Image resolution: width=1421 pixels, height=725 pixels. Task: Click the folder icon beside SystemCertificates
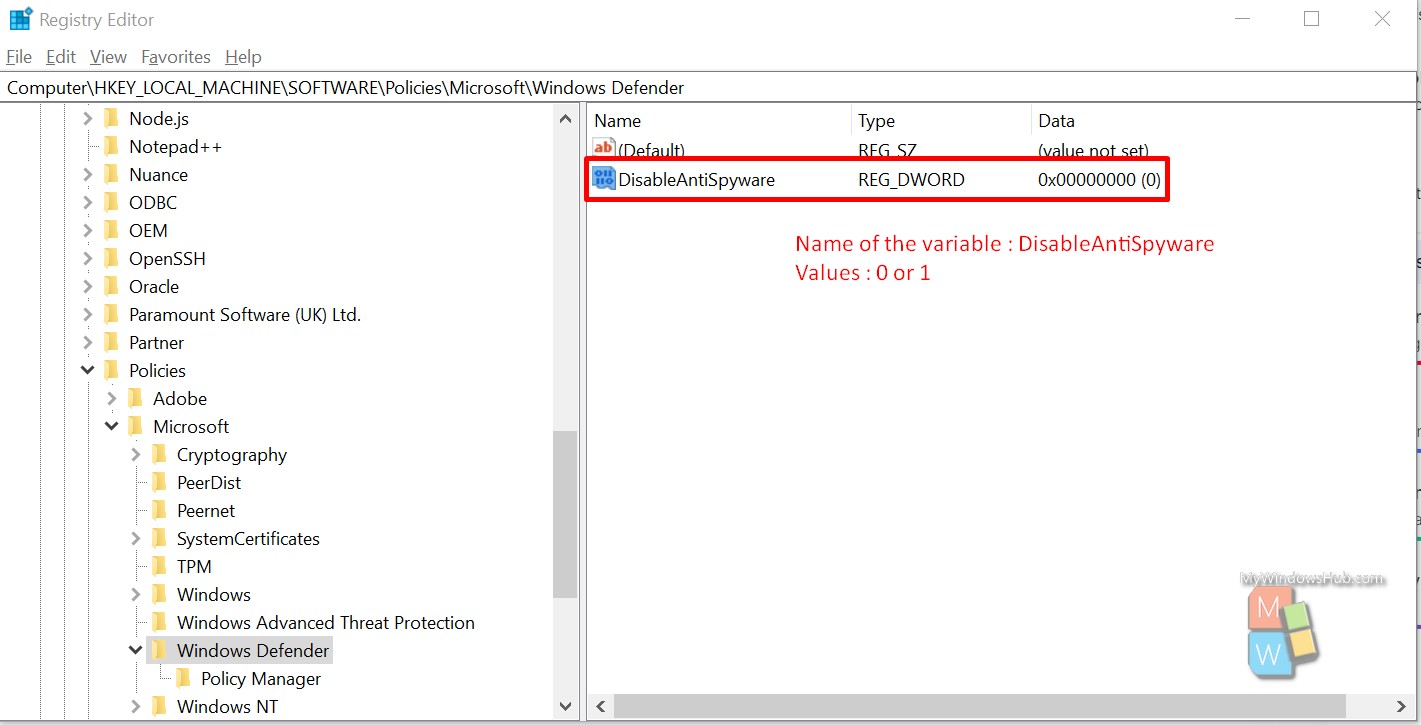click(159, 538)
